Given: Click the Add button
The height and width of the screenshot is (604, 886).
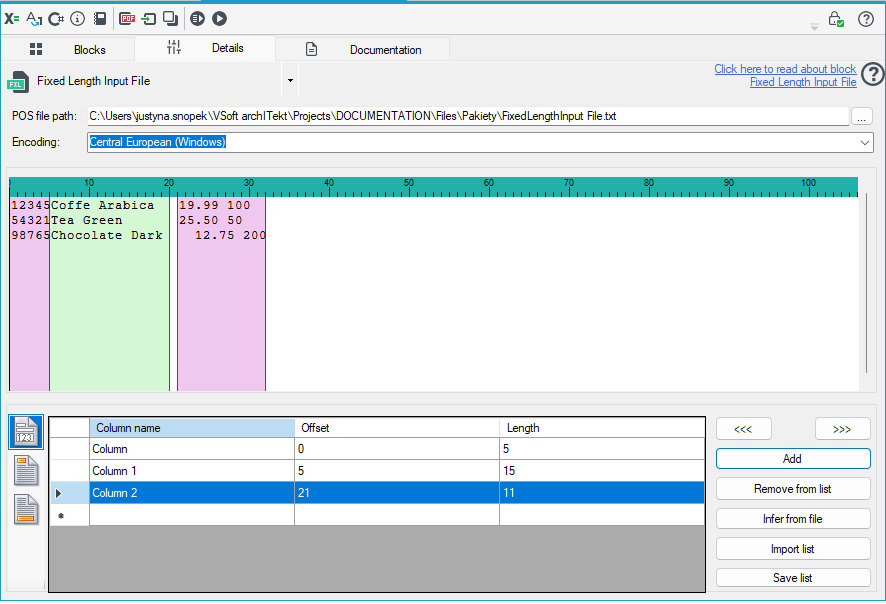Looking at the screenshot, I should [x=793, y=459].
